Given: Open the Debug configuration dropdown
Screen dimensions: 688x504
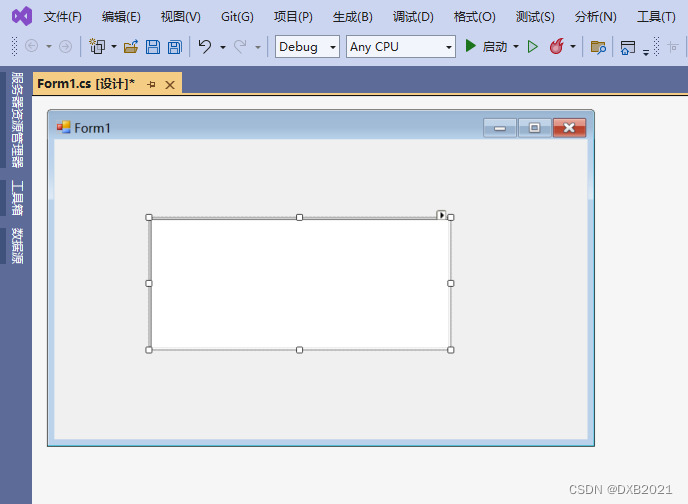Looking at the screenshot, I should pos(307,46).
